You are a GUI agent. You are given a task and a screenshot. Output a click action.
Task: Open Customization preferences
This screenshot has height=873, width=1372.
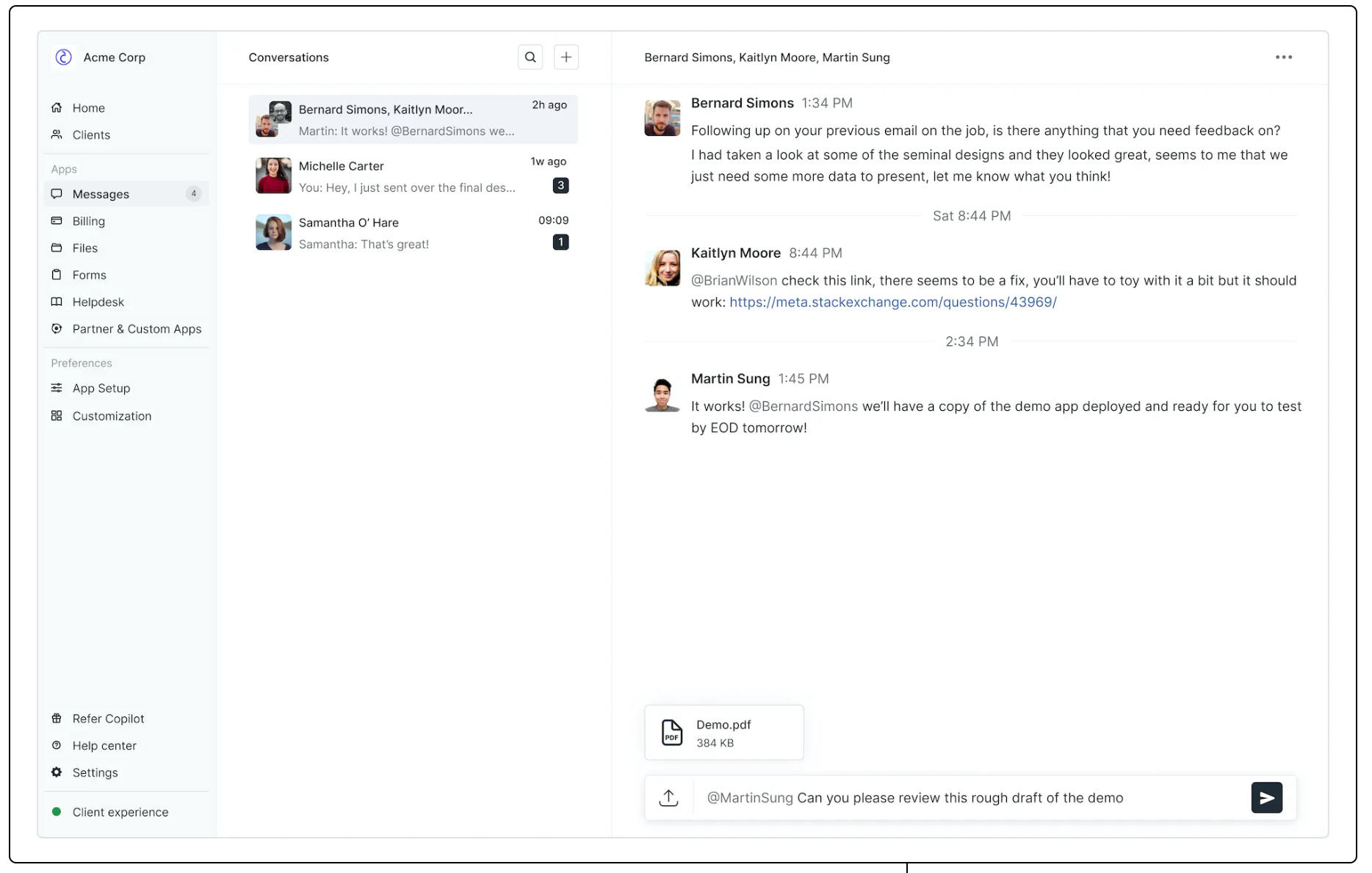point(112,415)
